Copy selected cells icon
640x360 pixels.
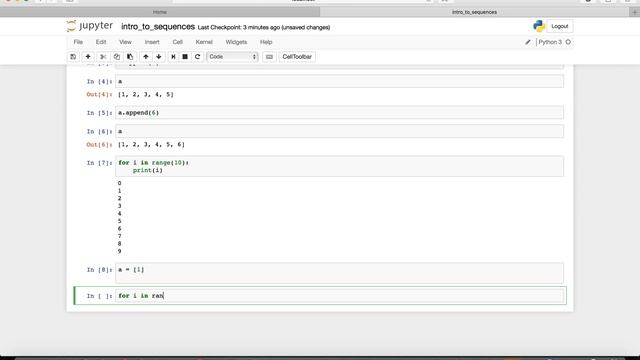[x=117, y=57]
